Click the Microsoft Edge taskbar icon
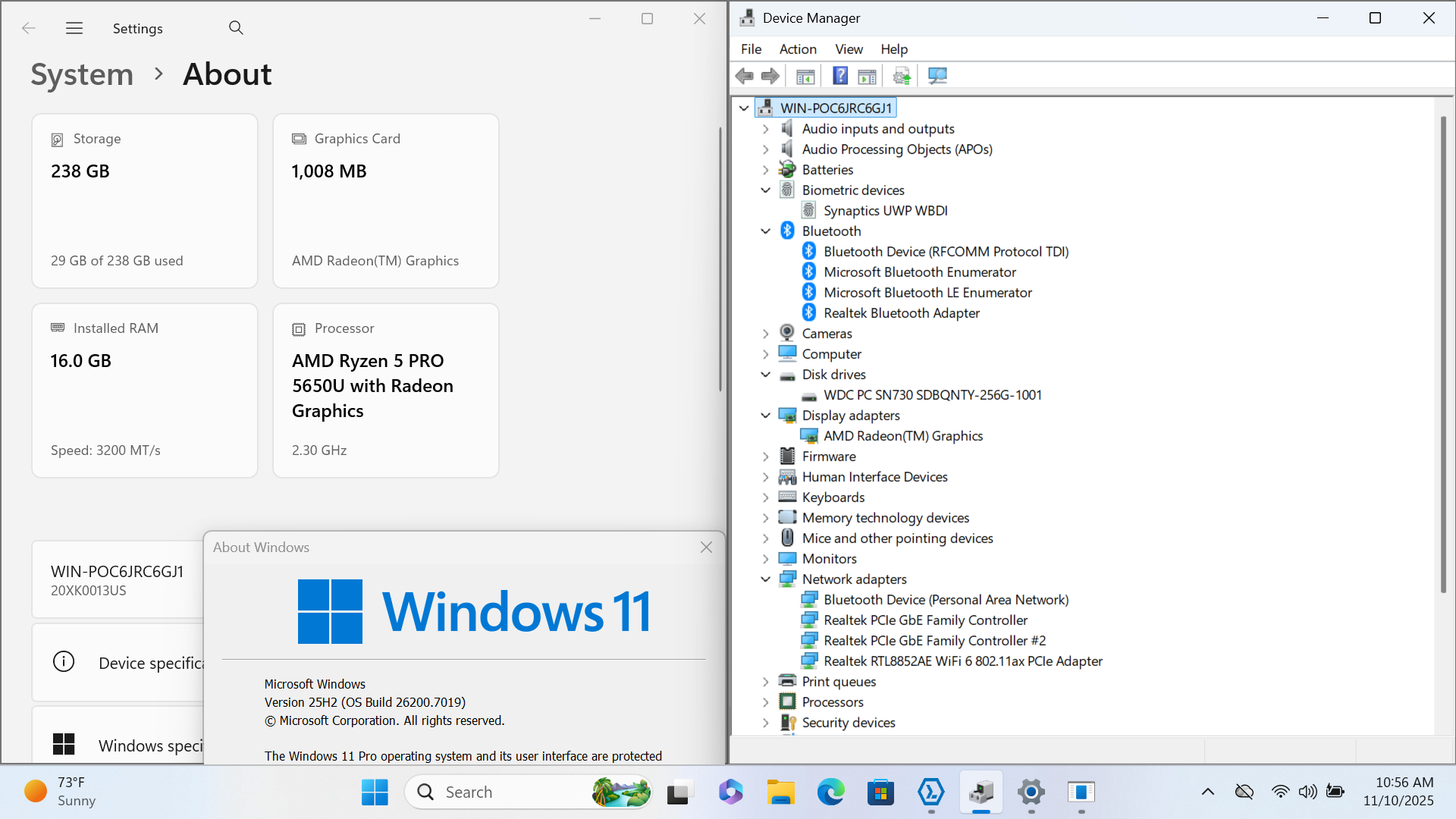Screen dimensions: 1456x819 click(x=830, y=792)
